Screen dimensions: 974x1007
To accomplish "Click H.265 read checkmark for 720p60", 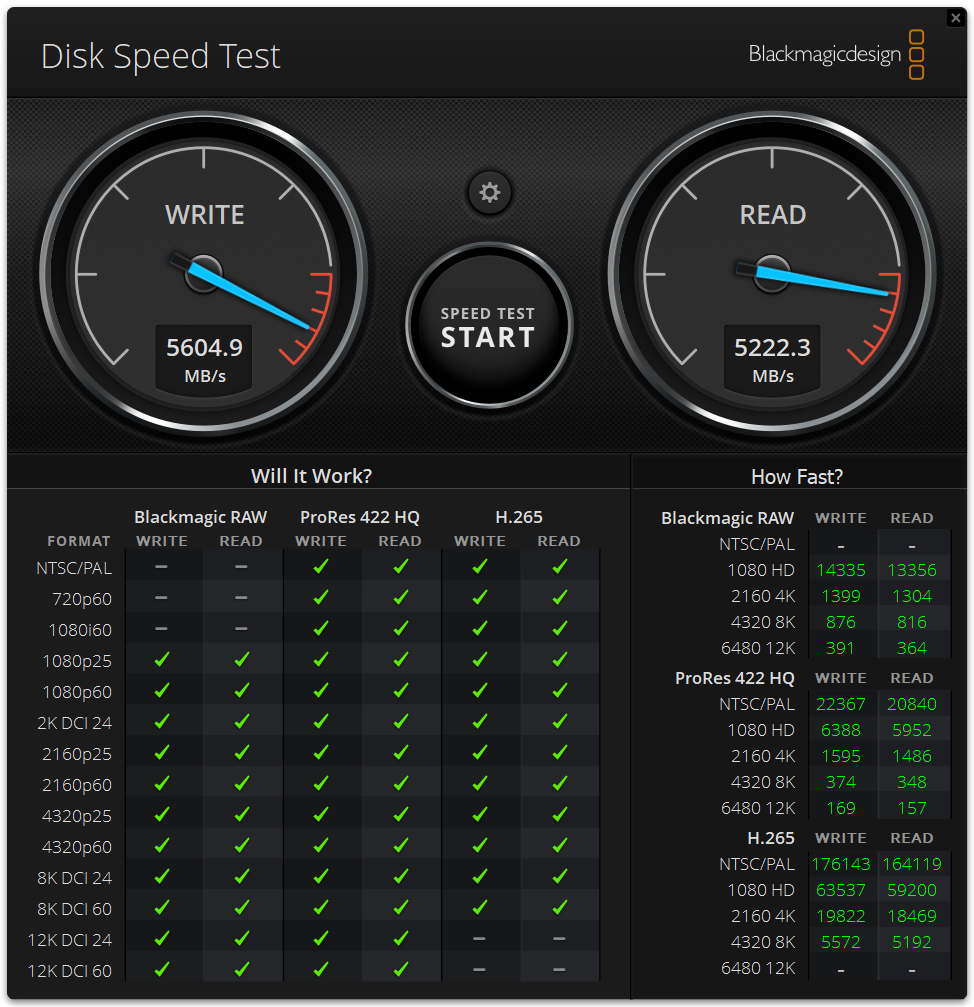I will click(x=559, y=598).
